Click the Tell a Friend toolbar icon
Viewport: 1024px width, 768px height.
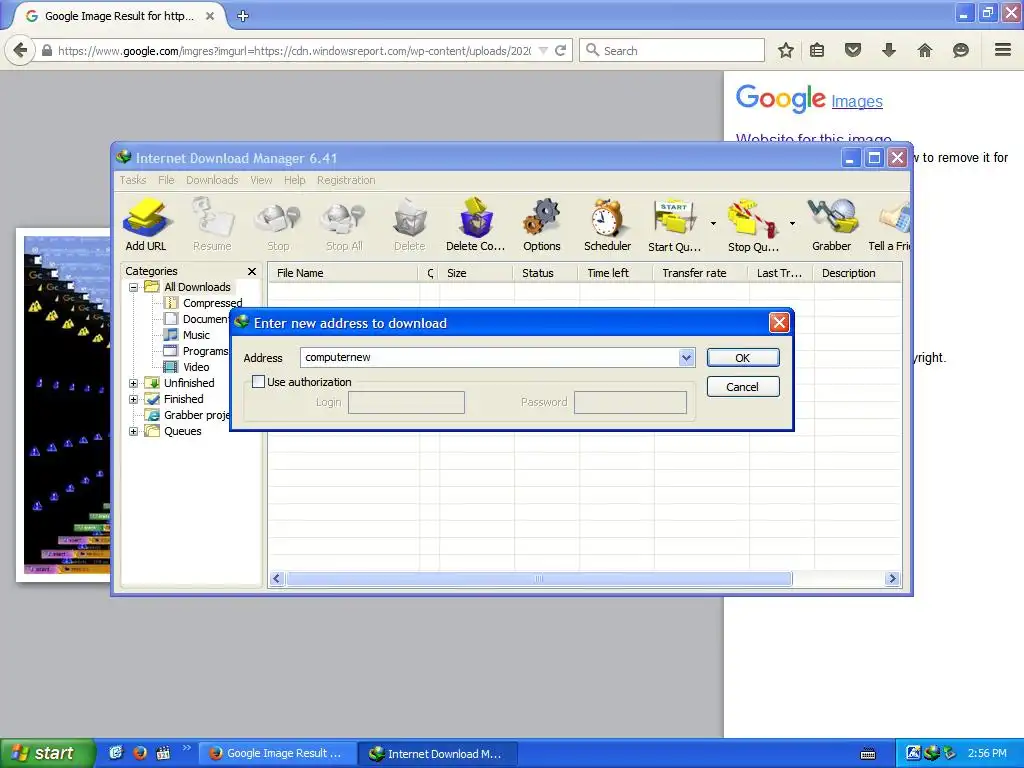click(x=889, y=225)
